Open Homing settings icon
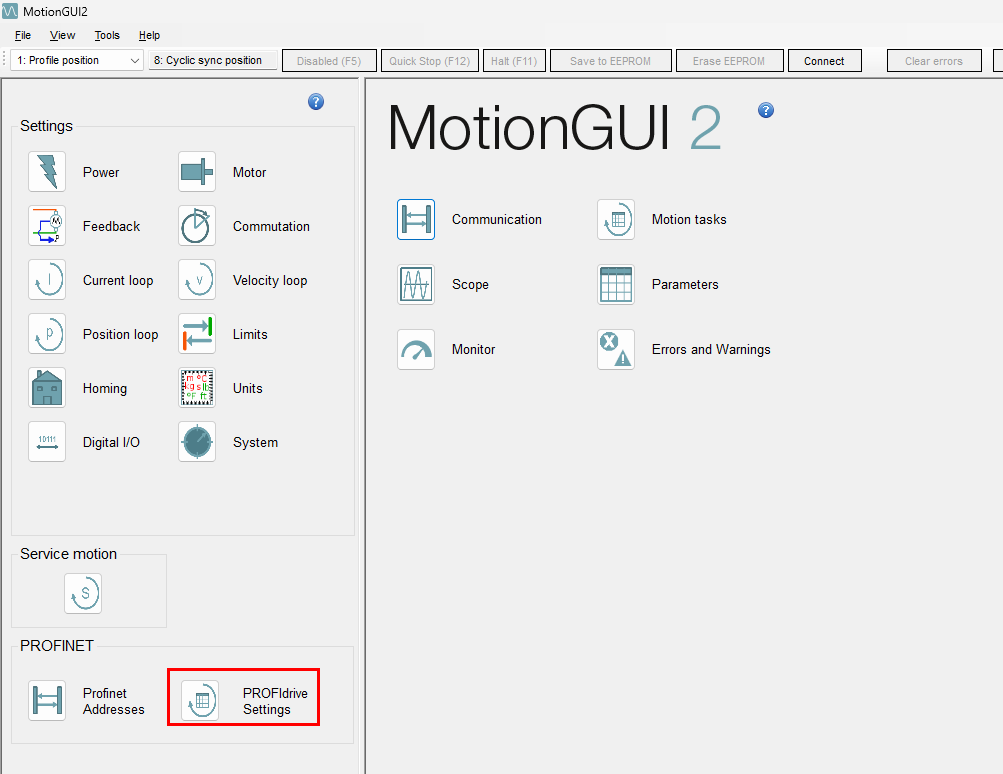1003x774 pixels. pos(47,388)
